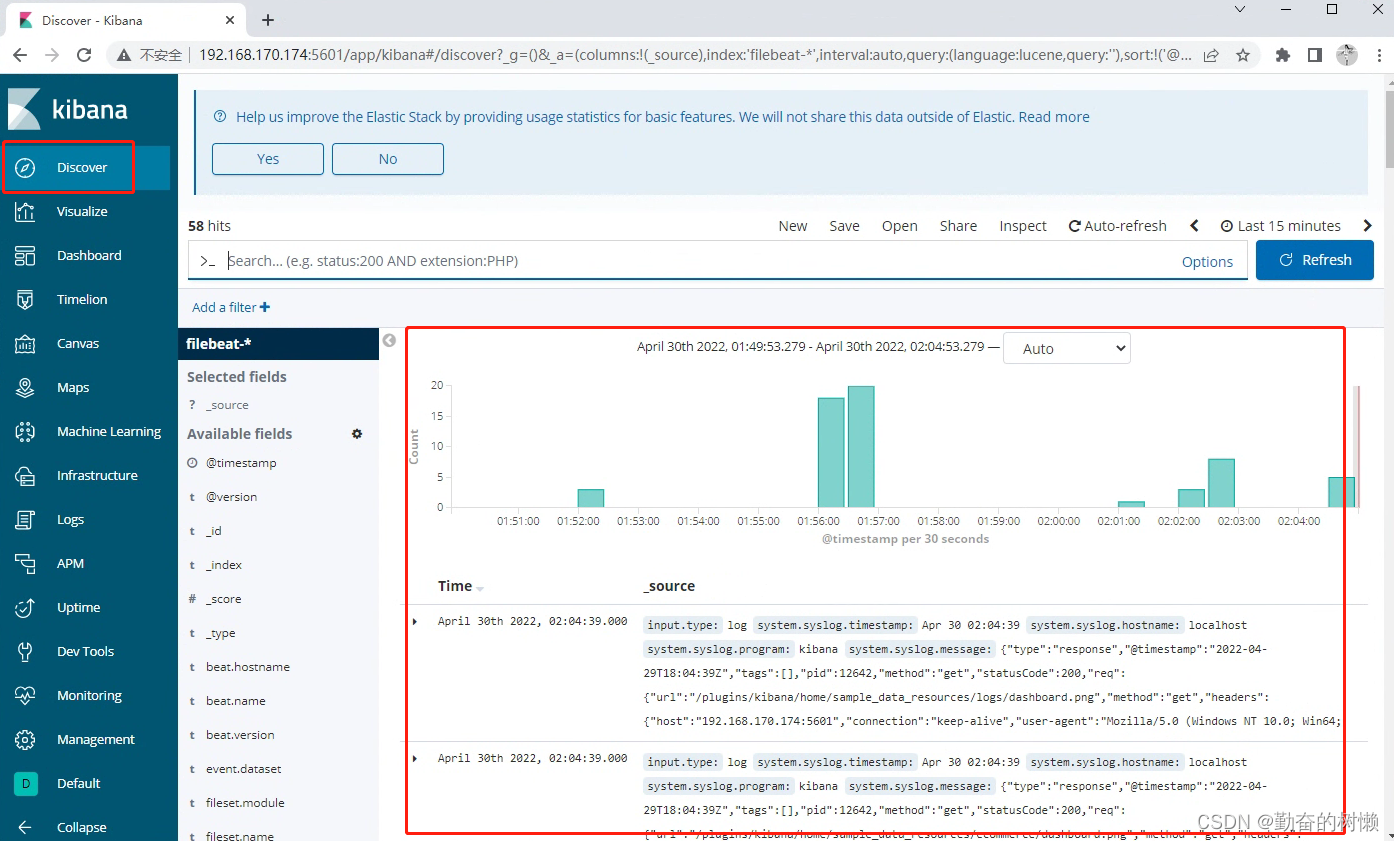Select the fileset.module field
The height and width of the screenshot is (841, 1394).
(x=245, y=803)
